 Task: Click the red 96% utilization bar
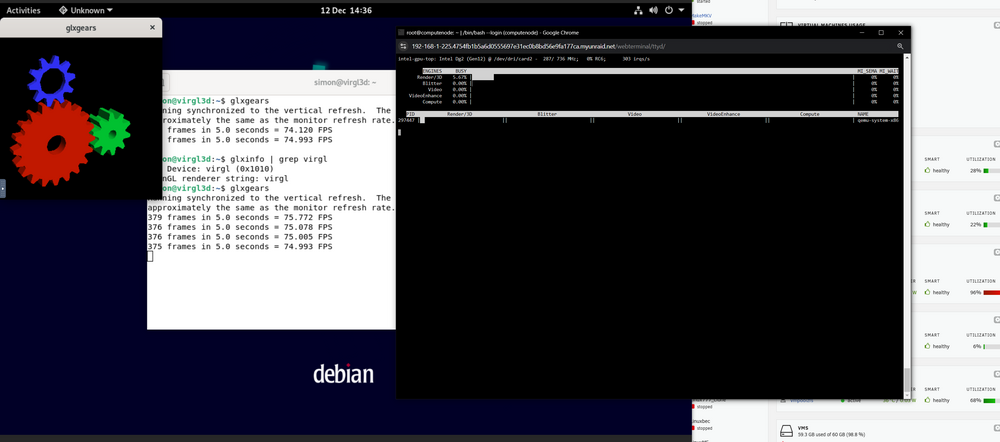coord(992,293)
